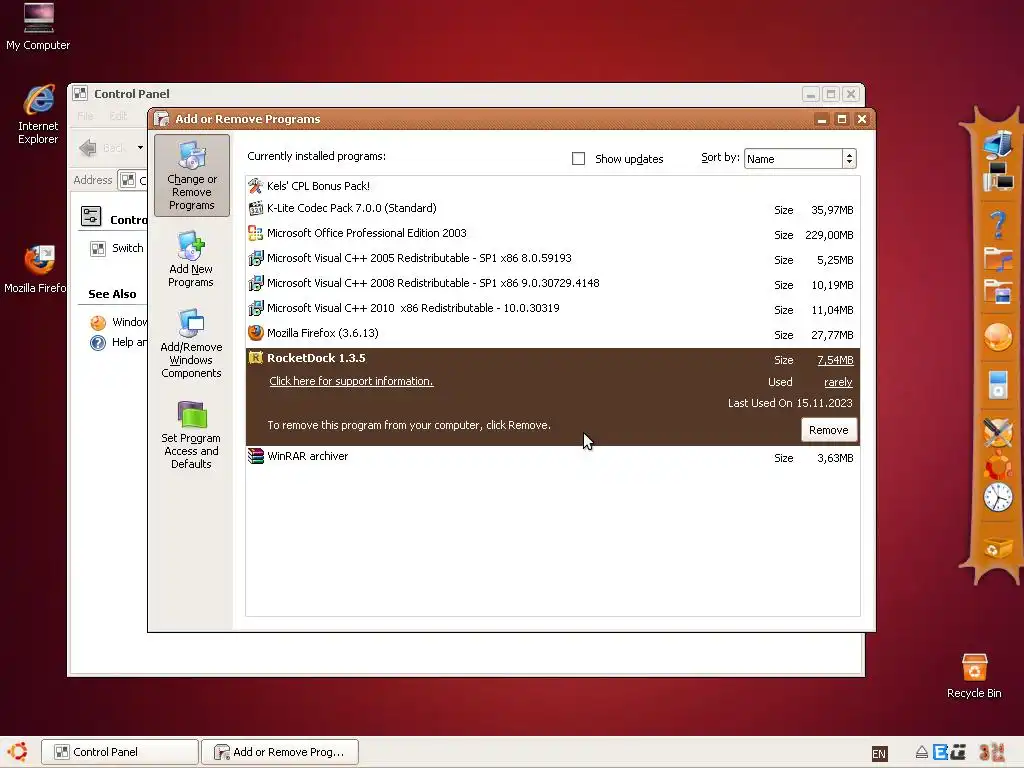Open the Recycle Bin on the desktop

click(974, 676)
